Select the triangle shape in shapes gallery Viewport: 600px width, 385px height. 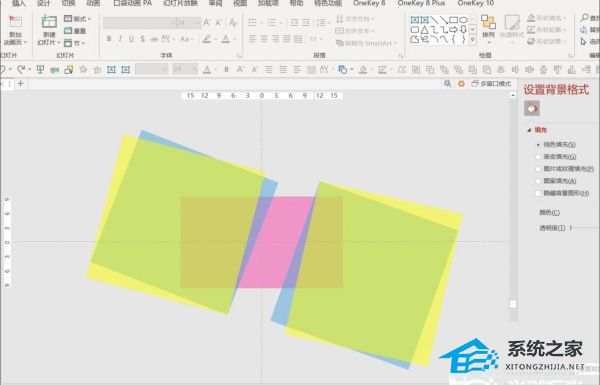(x=424, y=29)
